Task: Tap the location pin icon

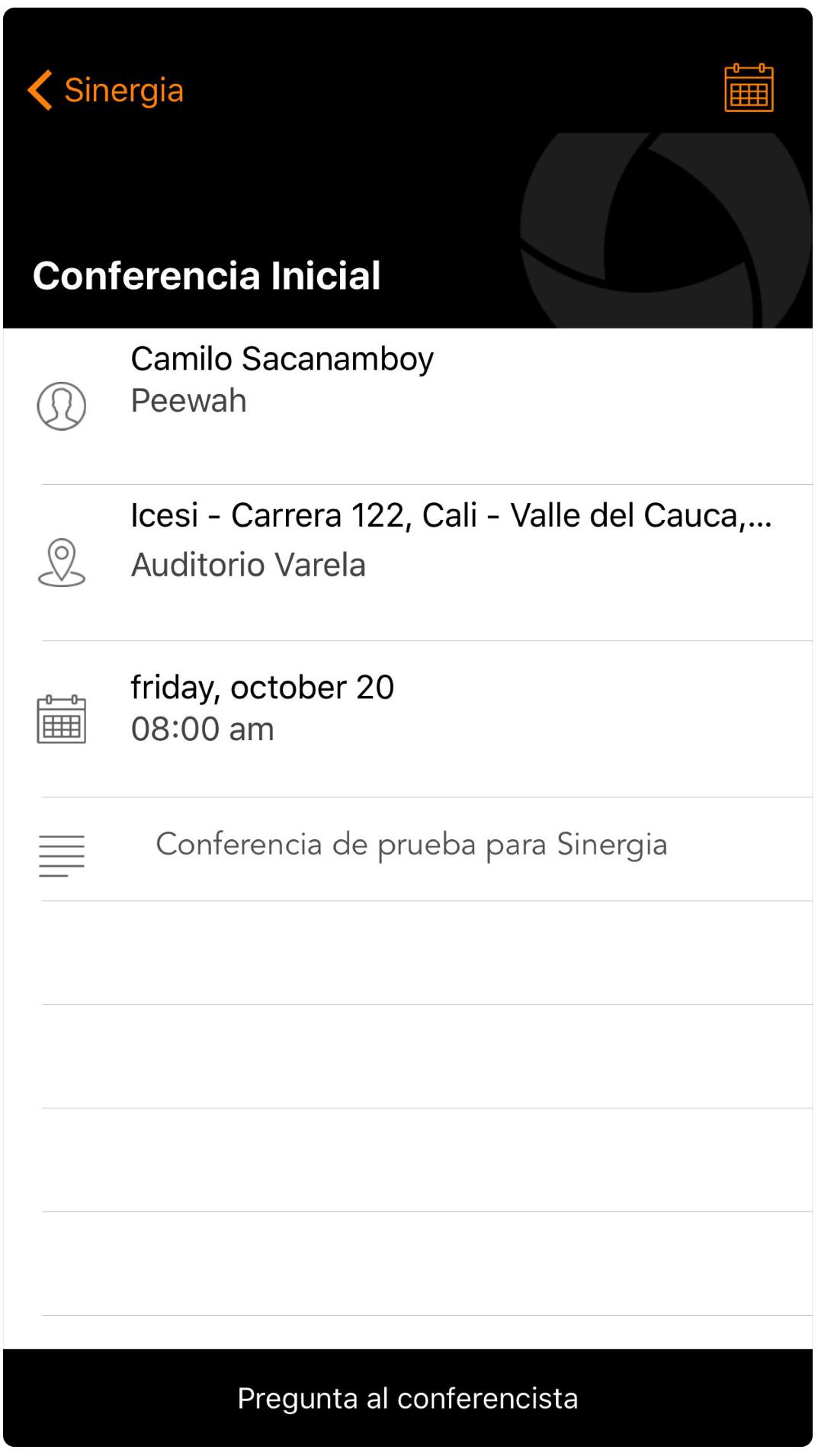Action: [x=62, y=563]
